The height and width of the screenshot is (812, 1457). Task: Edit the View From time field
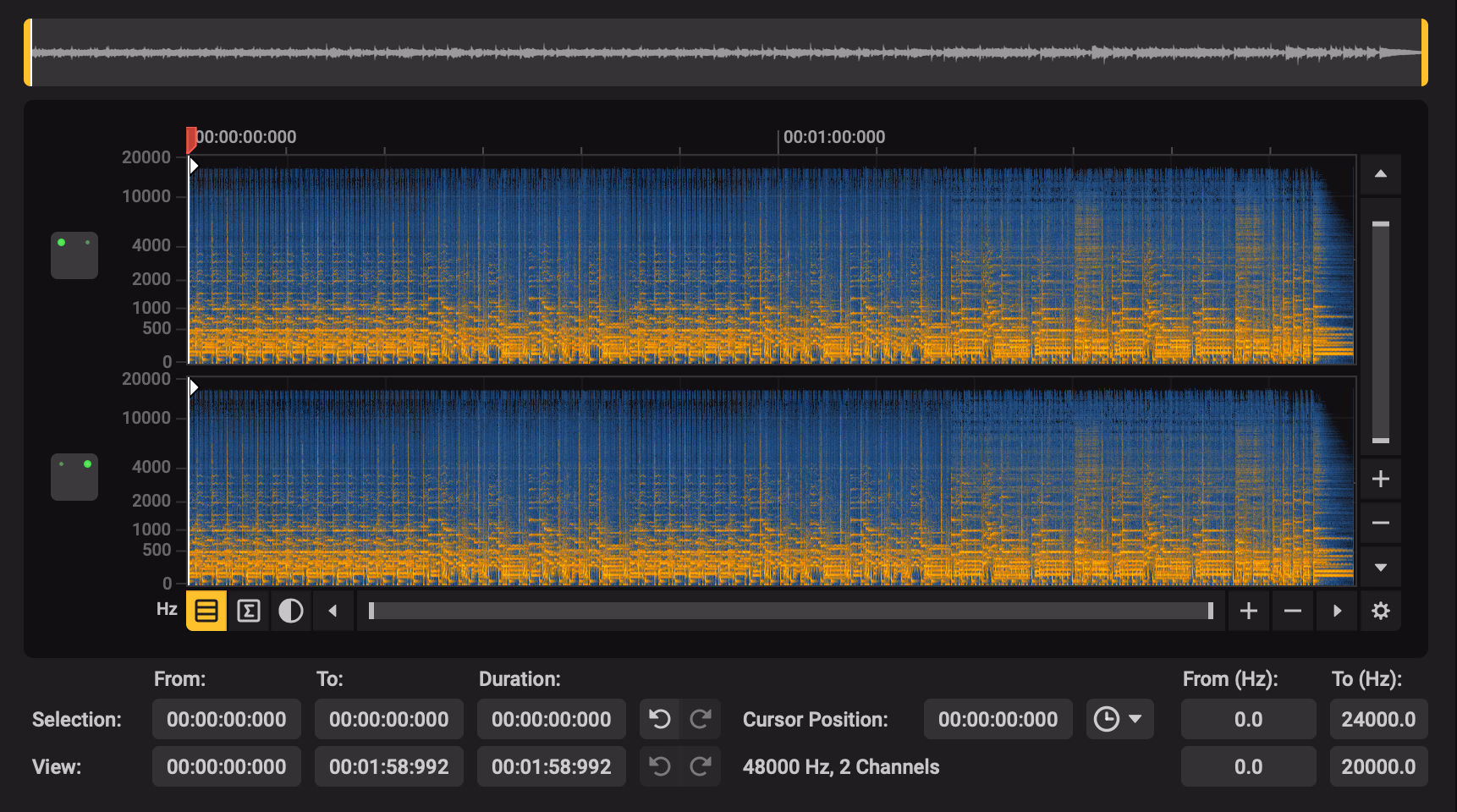coord(227,766)
